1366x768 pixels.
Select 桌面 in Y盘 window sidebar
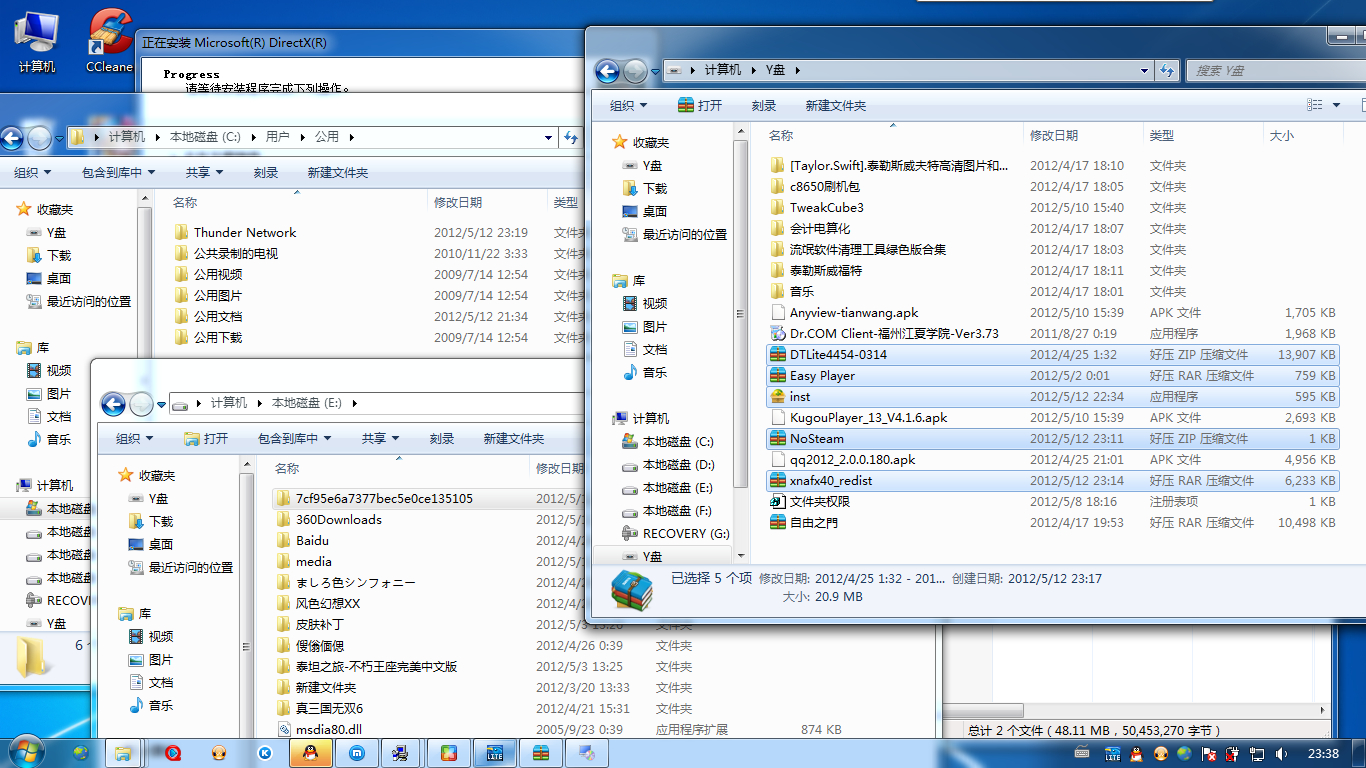pyautogui.click(x=645, y=211)
